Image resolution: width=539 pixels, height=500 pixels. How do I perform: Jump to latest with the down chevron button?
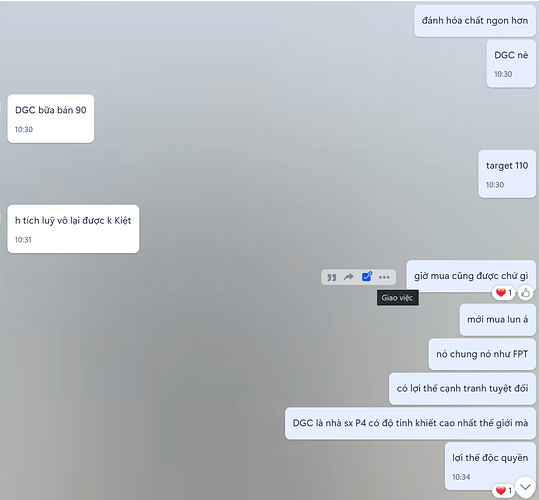point(525,487)
